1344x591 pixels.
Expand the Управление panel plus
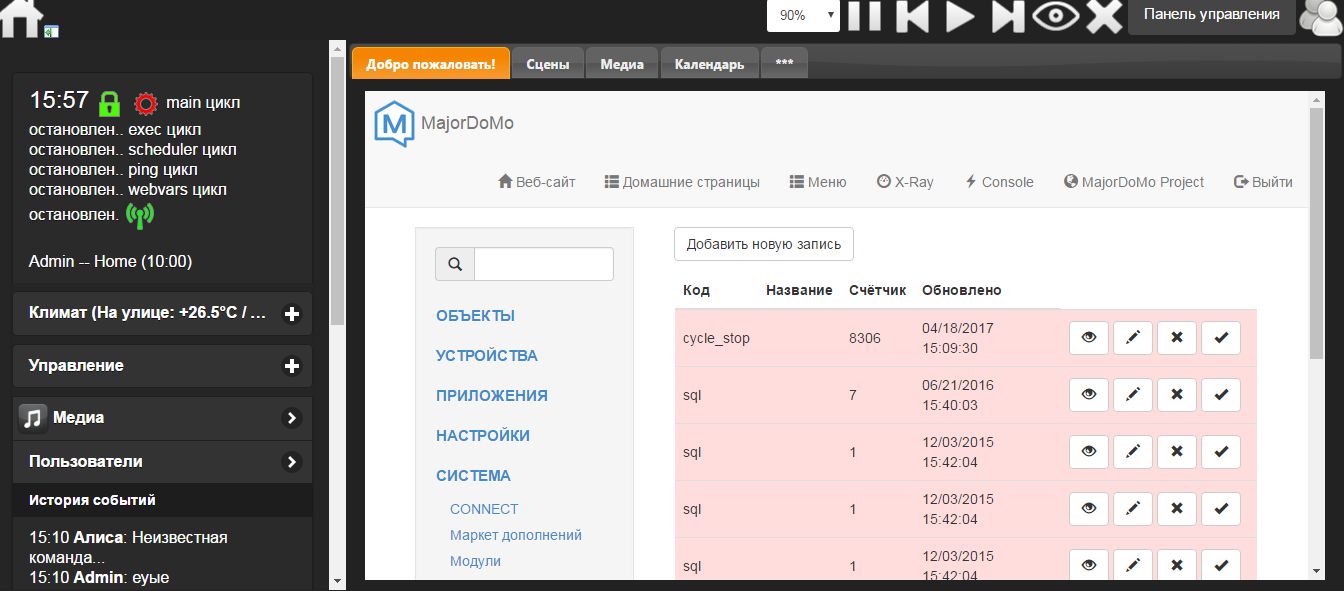click(x=292, y=366)
